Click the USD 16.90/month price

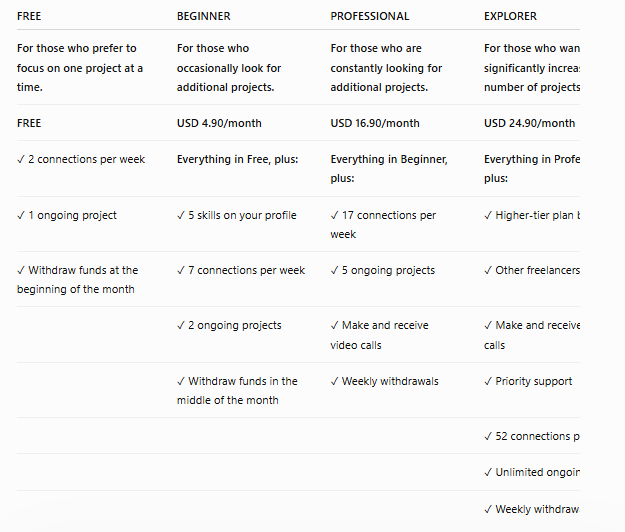tap(375, 123)
